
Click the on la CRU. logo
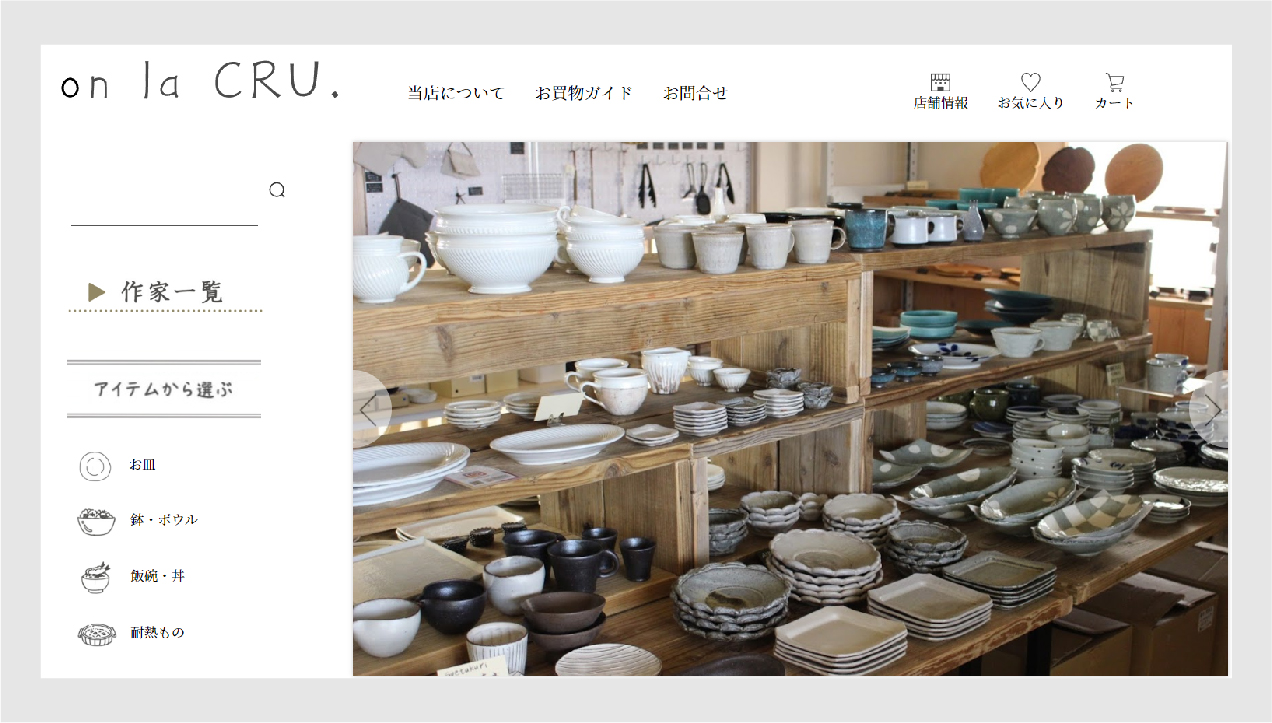click(x=200, y=84)
